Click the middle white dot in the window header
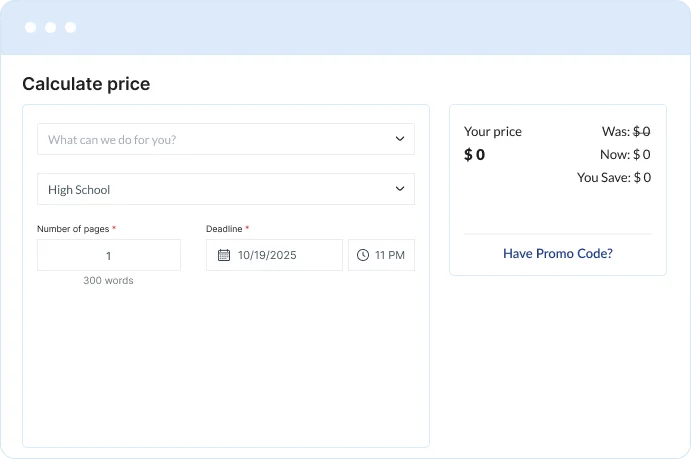Viewport: 691px width, 459px height. click(x=51, y=27)
